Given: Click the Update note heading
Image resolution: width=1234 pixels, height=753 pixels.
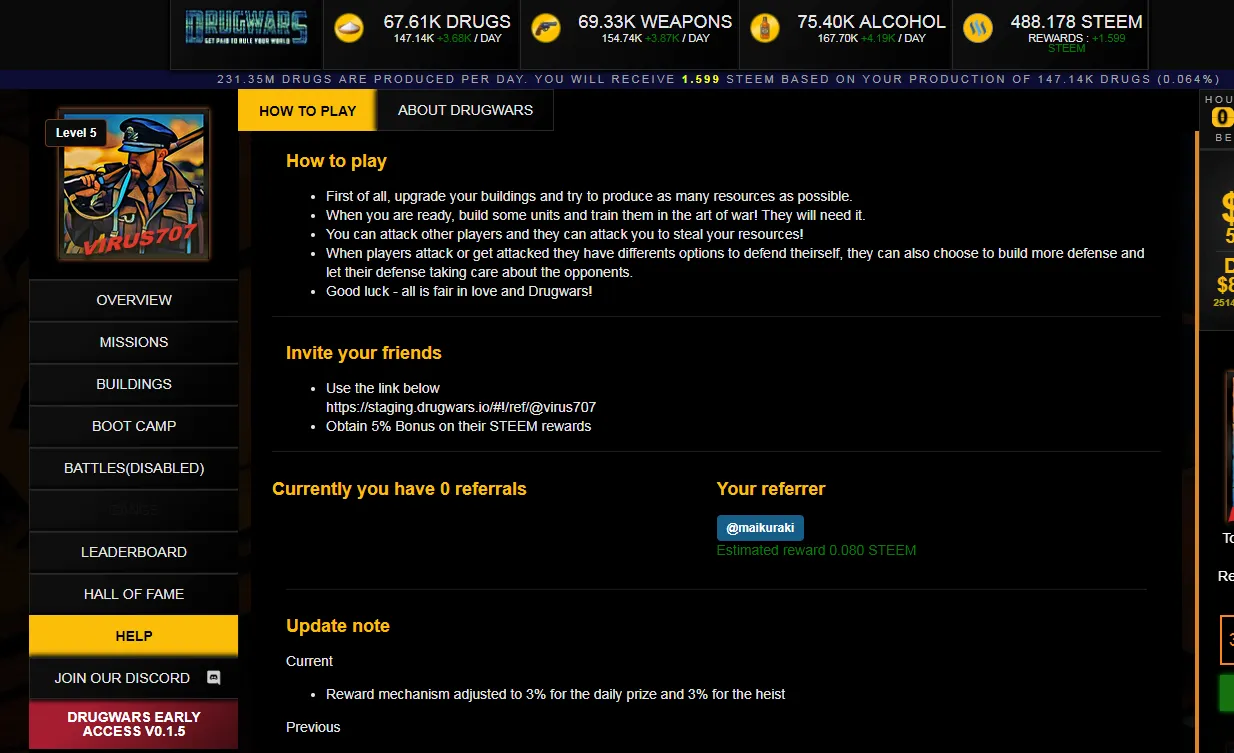Looking at the screenshot, I should [x=338, y=626].
